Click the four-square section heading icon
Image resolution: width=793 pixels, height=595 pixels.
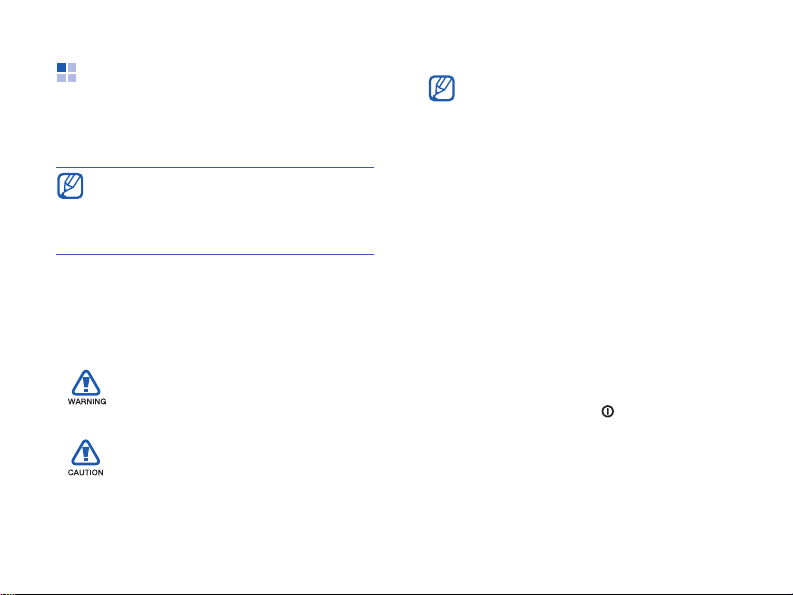[66, 72]
